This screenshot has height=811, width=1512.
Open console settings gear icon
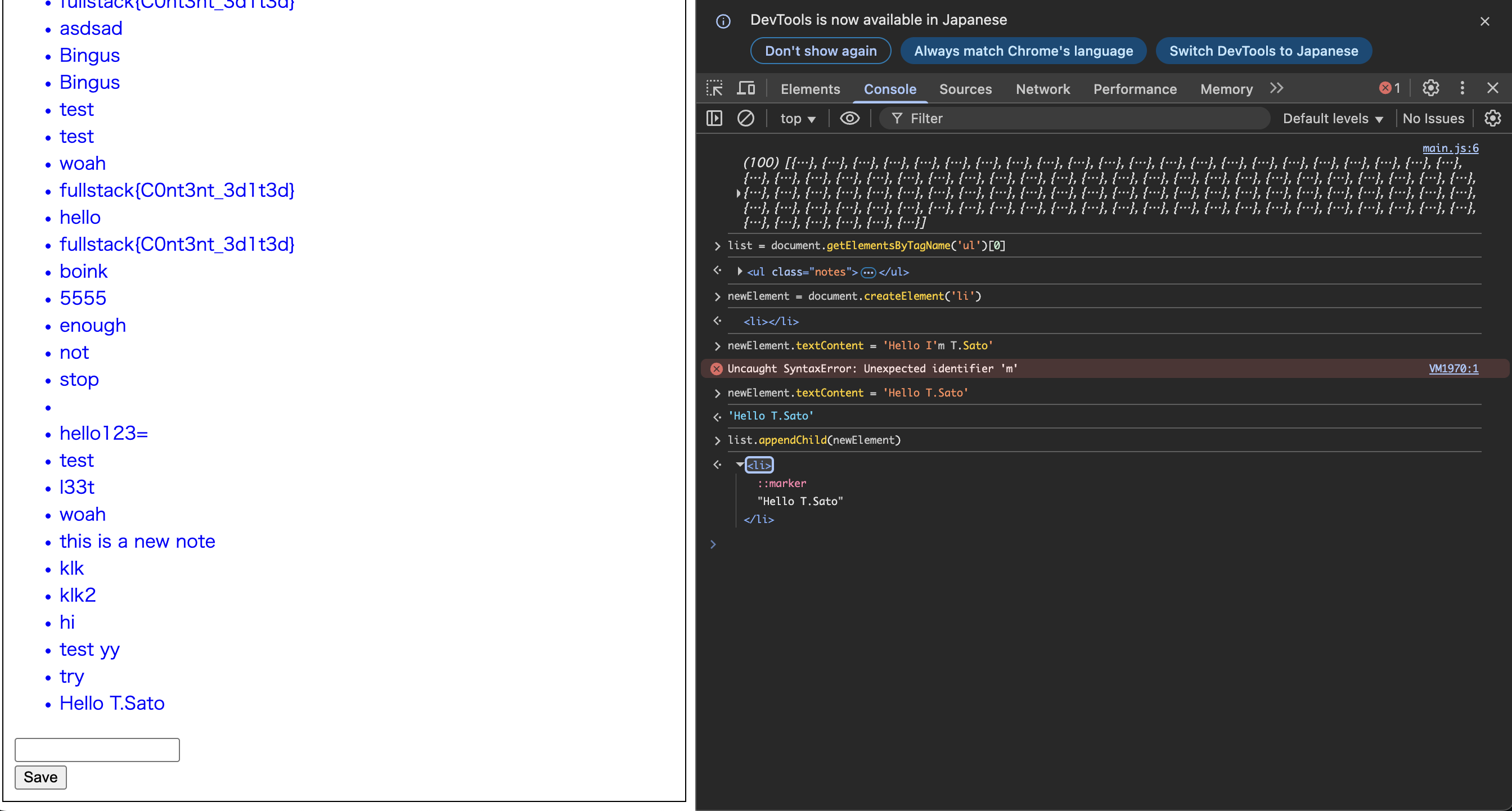point(1492,119)
